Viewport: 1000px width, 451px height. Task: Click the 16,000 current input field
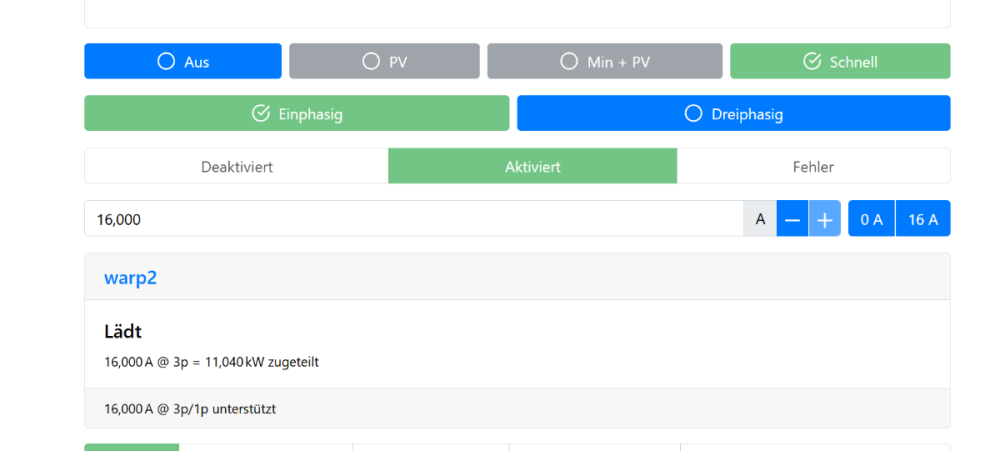[412, 219]
